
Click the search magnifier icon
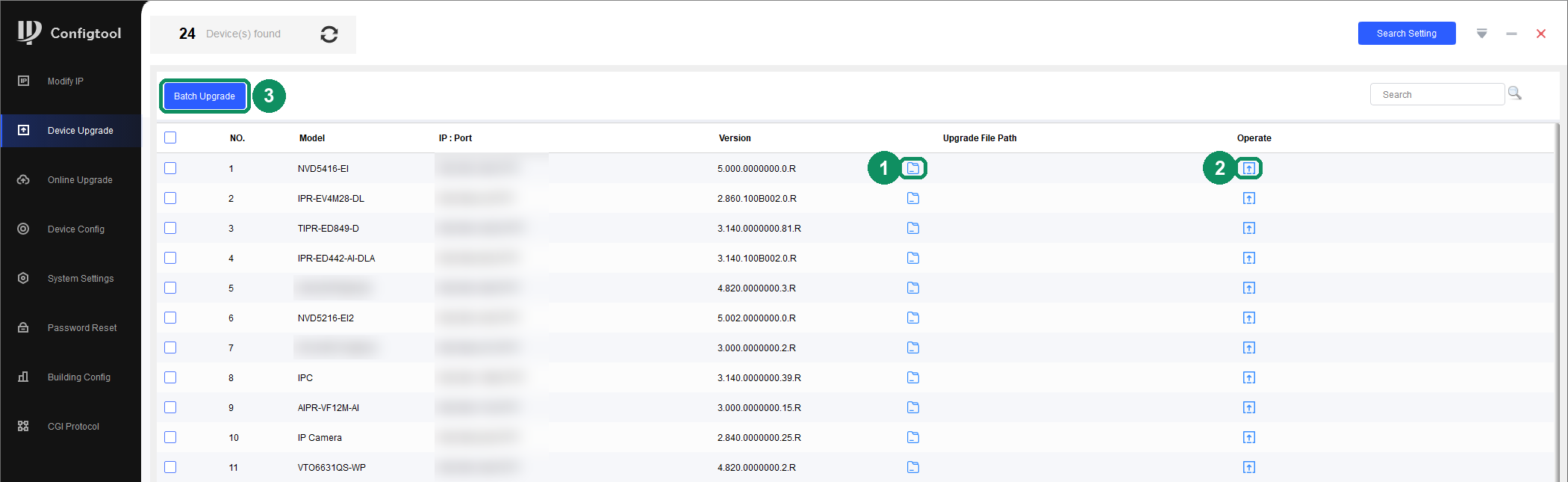1514,93
